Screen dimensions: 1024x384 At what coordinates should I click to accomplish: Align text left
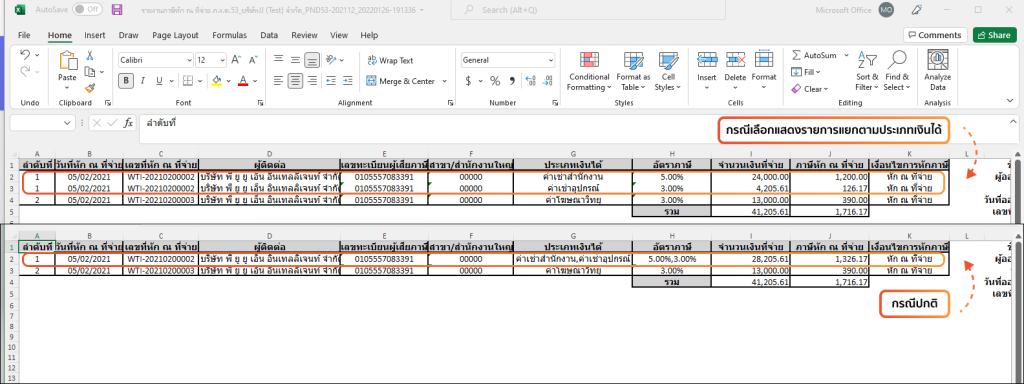tap(279, 81)
